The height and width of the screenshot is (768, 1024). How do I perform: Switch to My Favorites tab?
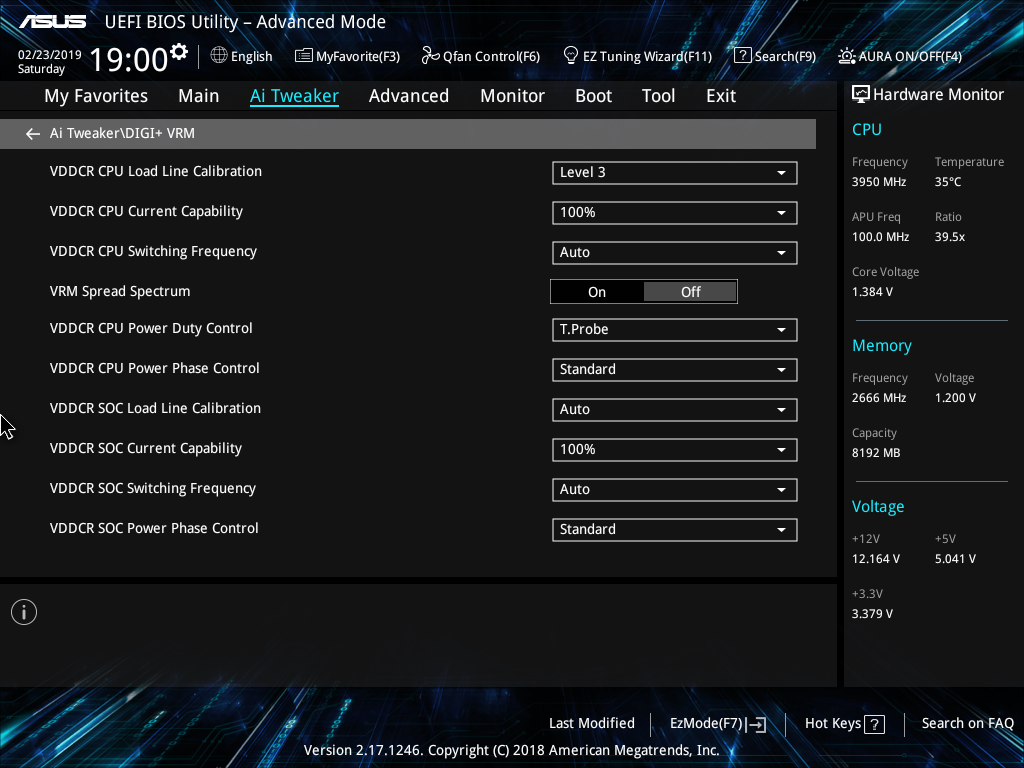96,96
